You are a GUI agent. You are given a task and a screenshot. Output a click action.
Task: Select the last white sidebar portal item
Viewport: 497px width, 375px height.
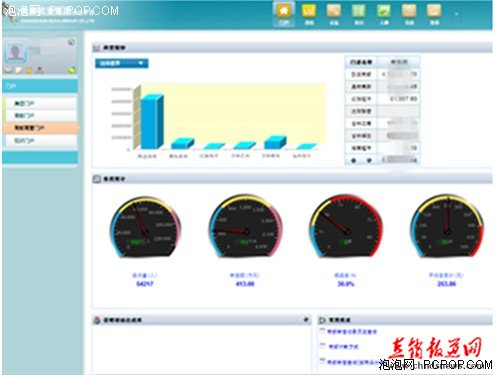point(41,141)
